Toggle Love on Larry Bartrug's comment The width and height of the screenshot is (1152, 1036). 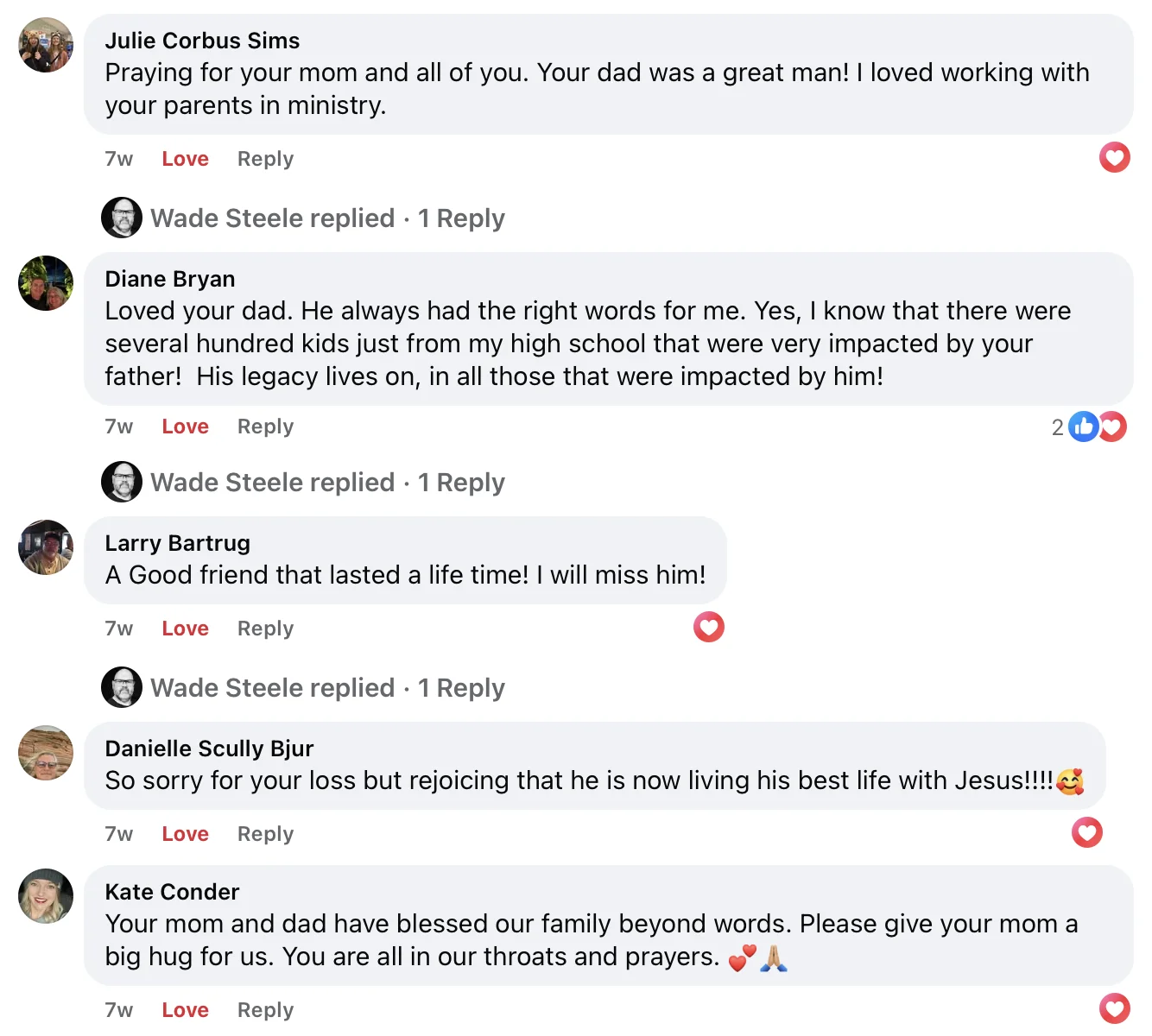tap(185, 629)
